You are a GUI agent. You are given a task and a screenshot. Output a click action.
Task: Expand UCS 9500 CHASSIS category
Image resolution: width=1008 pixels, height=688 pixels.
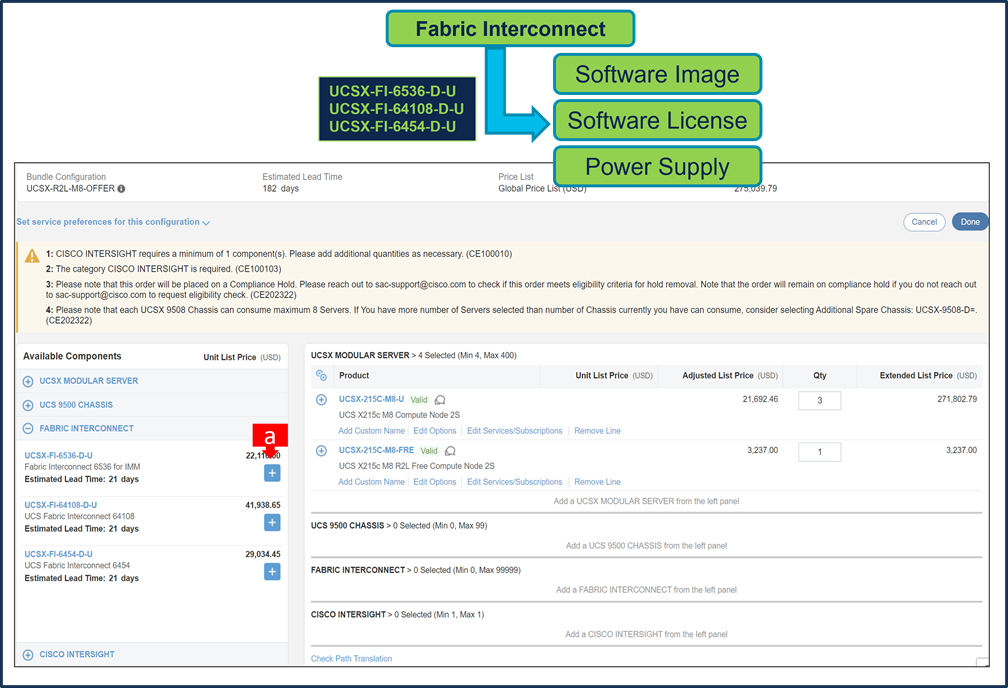(x=28, y=405)
